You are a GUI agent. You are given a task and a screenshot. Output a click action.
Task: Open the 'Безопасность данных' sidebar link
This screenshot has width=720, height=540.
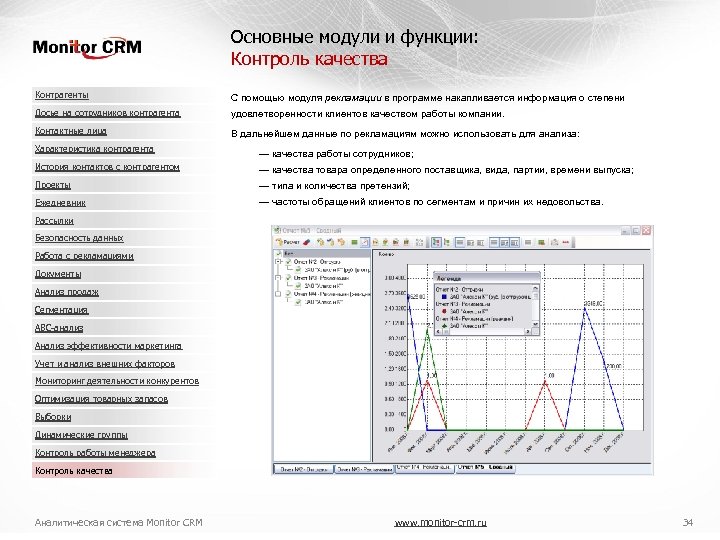(x=79, y=238)
